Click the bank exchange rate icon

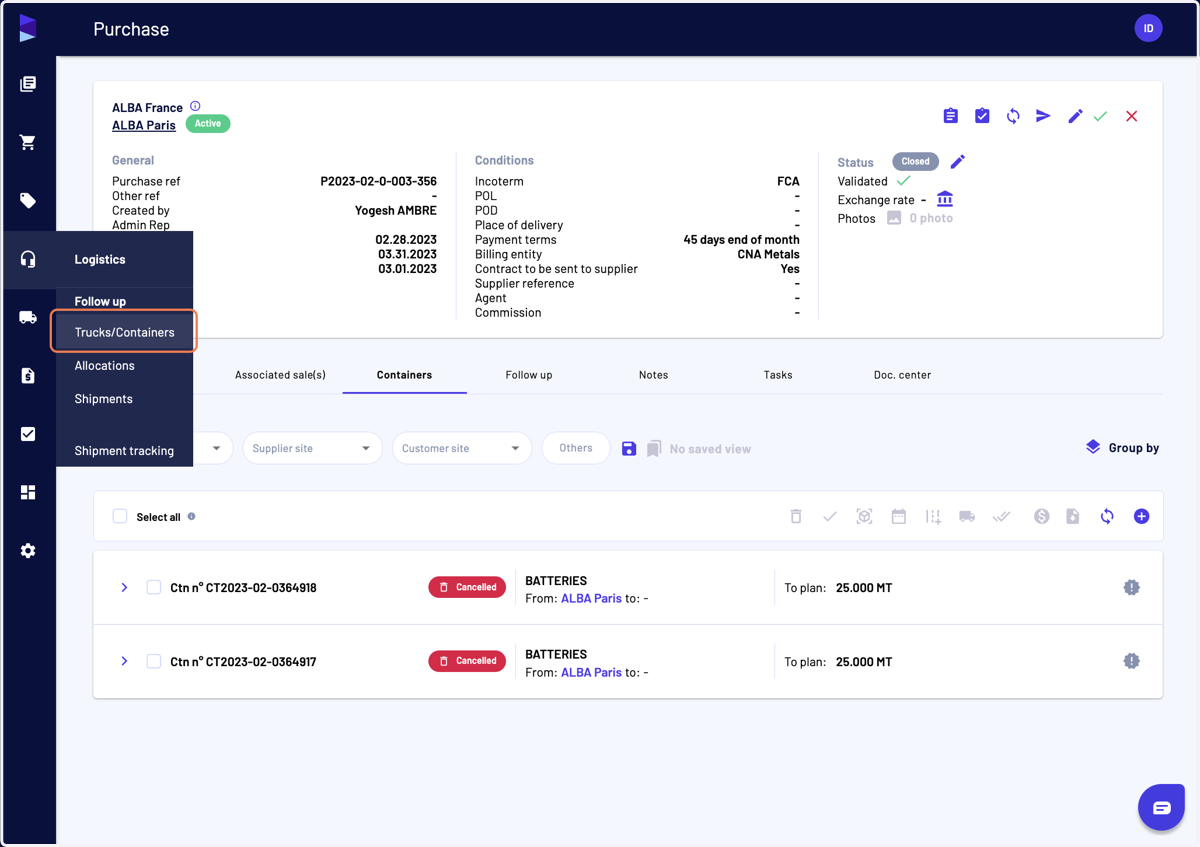(945, 199)
